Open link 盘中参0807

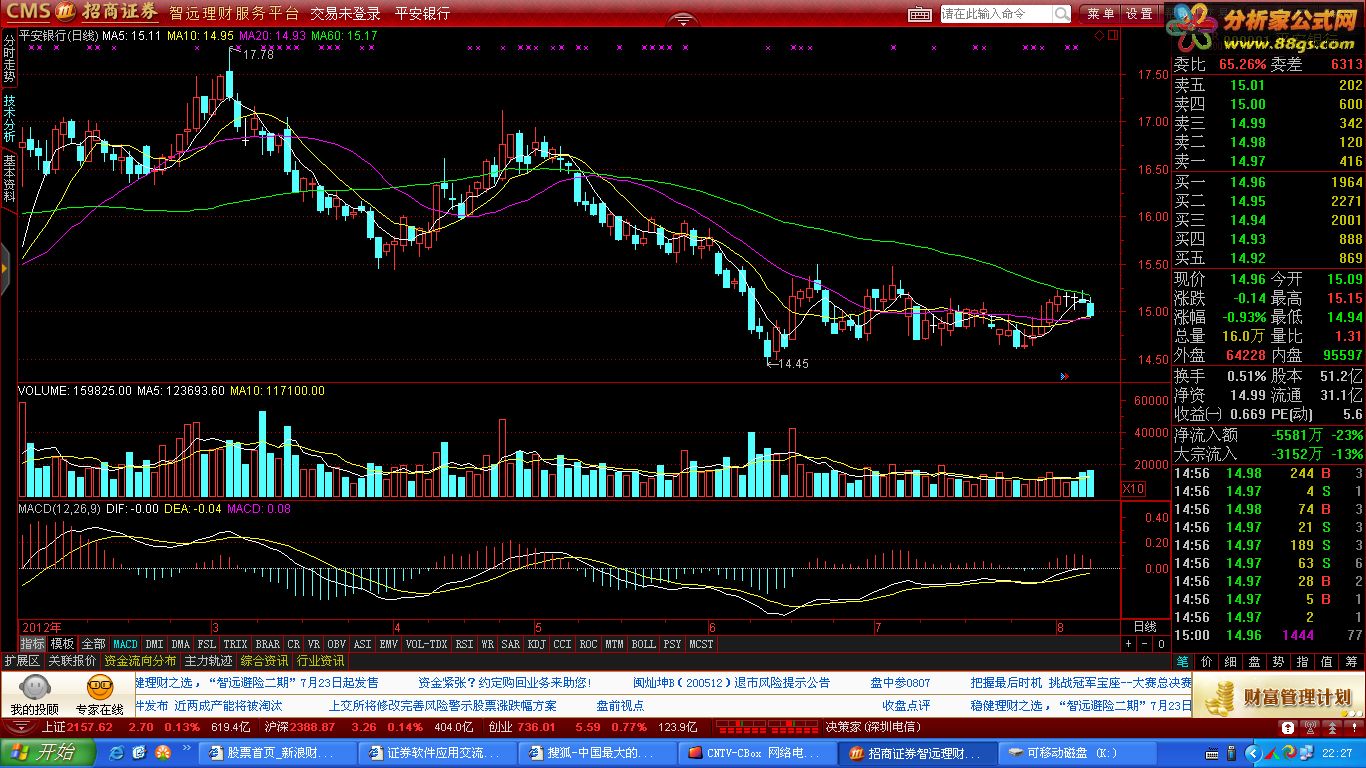tap(900, 683)
